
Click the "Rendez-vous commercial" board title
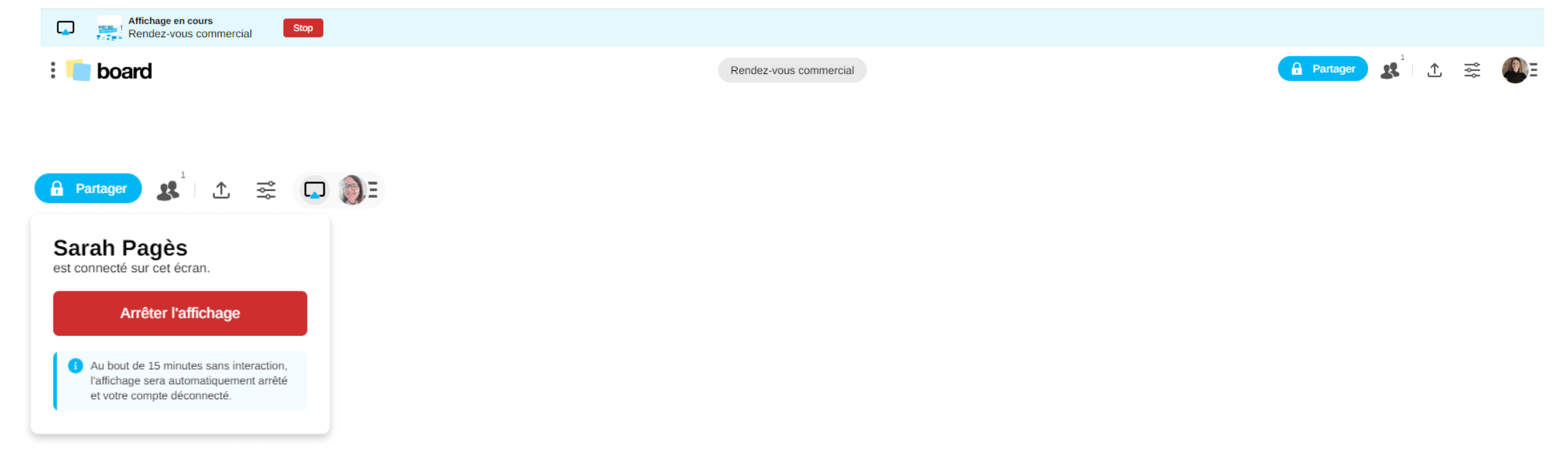click(791, 71)
